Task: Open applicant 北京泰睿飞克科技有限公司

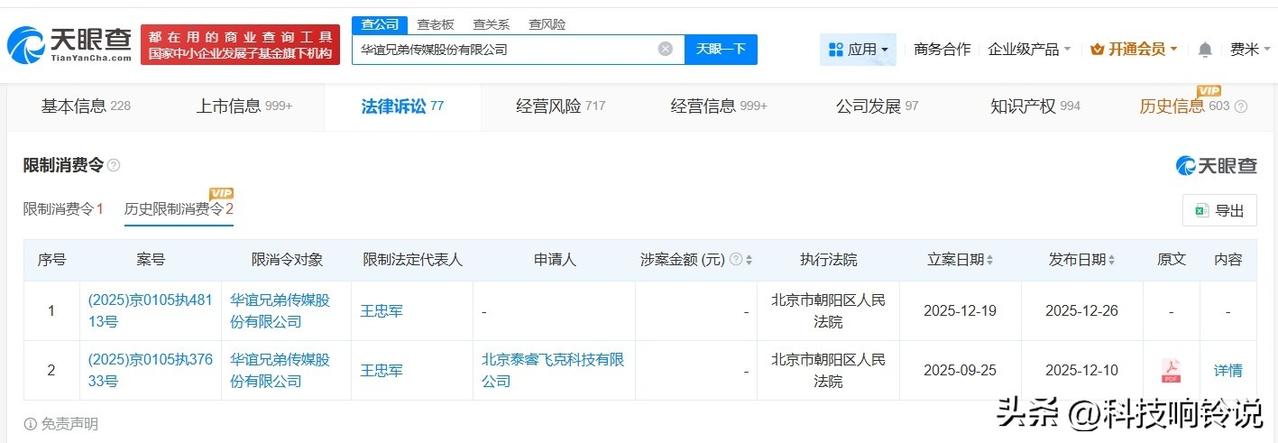Action: click(x=553, y=370)
